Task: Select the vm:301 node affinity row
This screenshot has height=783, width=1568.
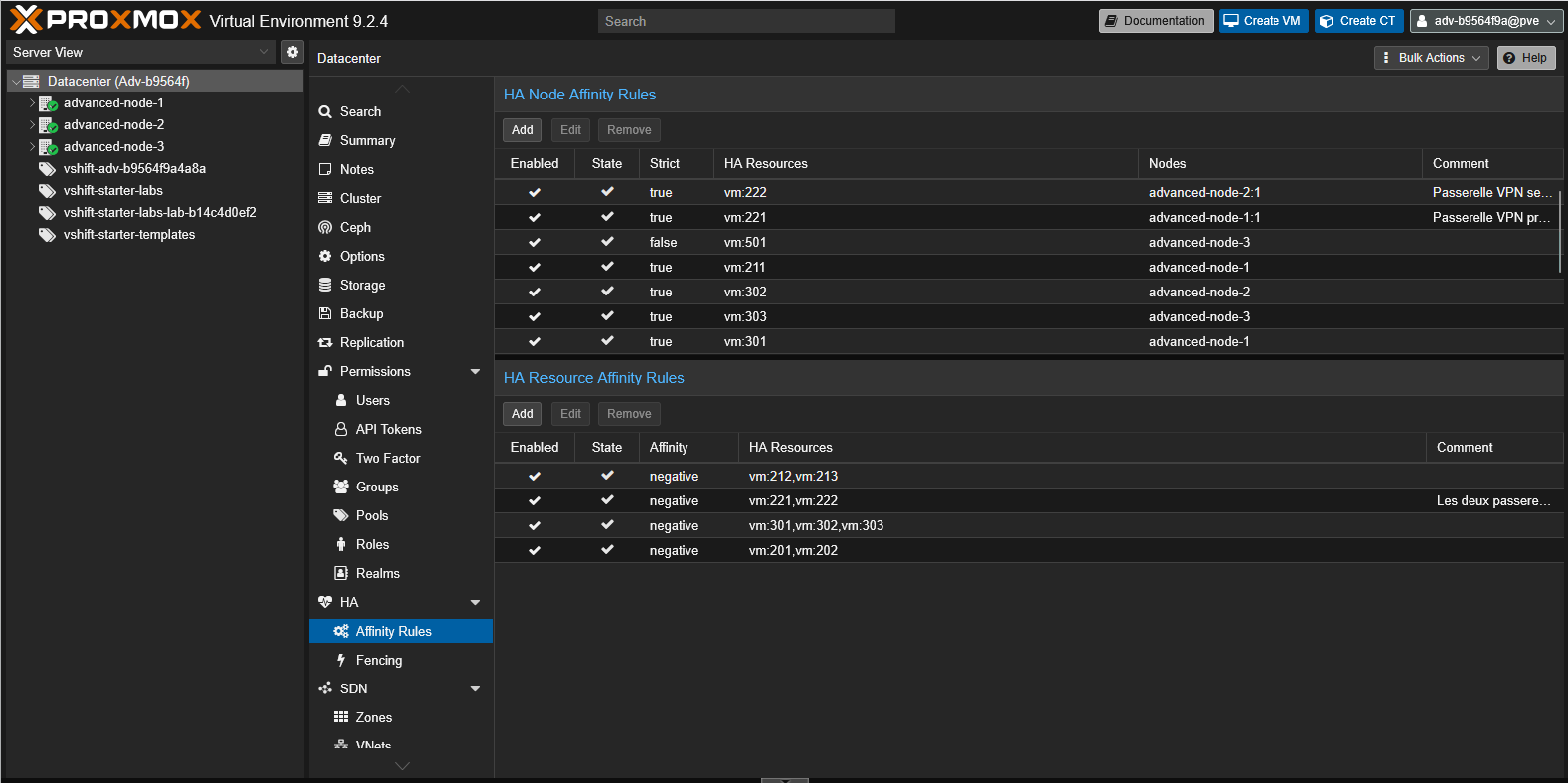Action: coord(1030,342)
